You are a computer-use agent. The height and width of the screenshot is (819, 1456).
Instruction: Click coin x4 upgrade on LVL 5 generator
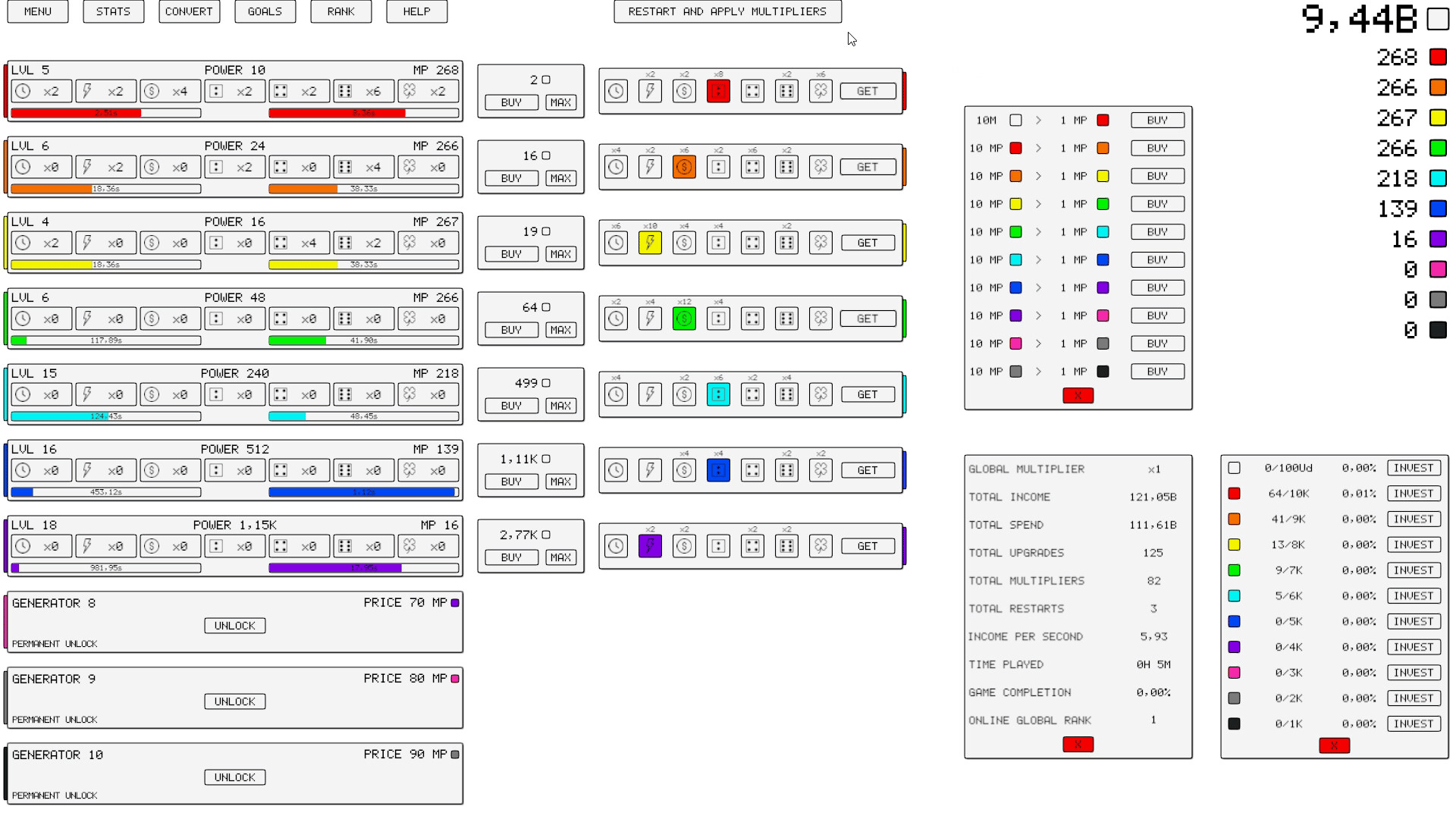(171, 91)
